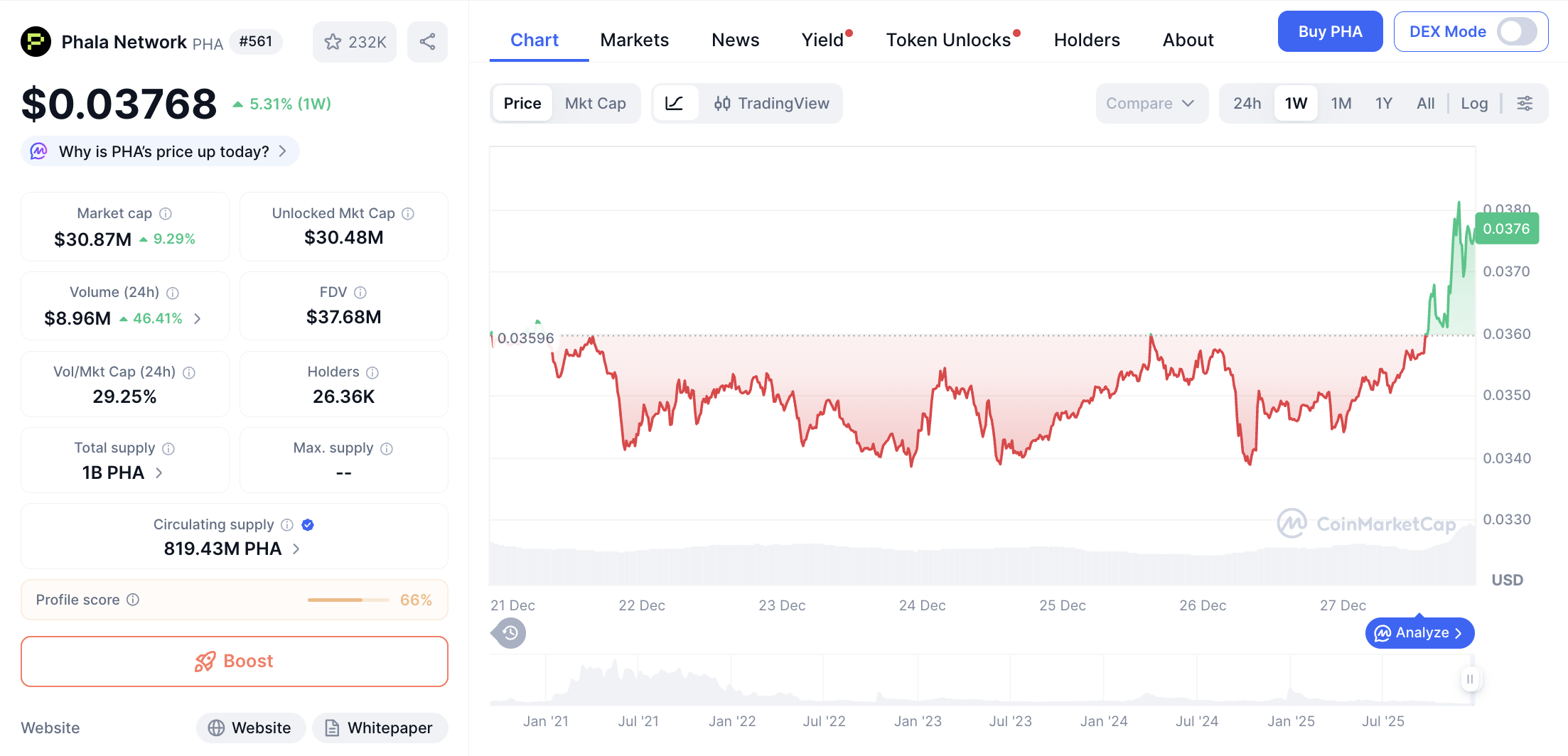Click the Profile score info icon
The height and width of the screenshot is (756, 1568).
(x=133, y=600)
